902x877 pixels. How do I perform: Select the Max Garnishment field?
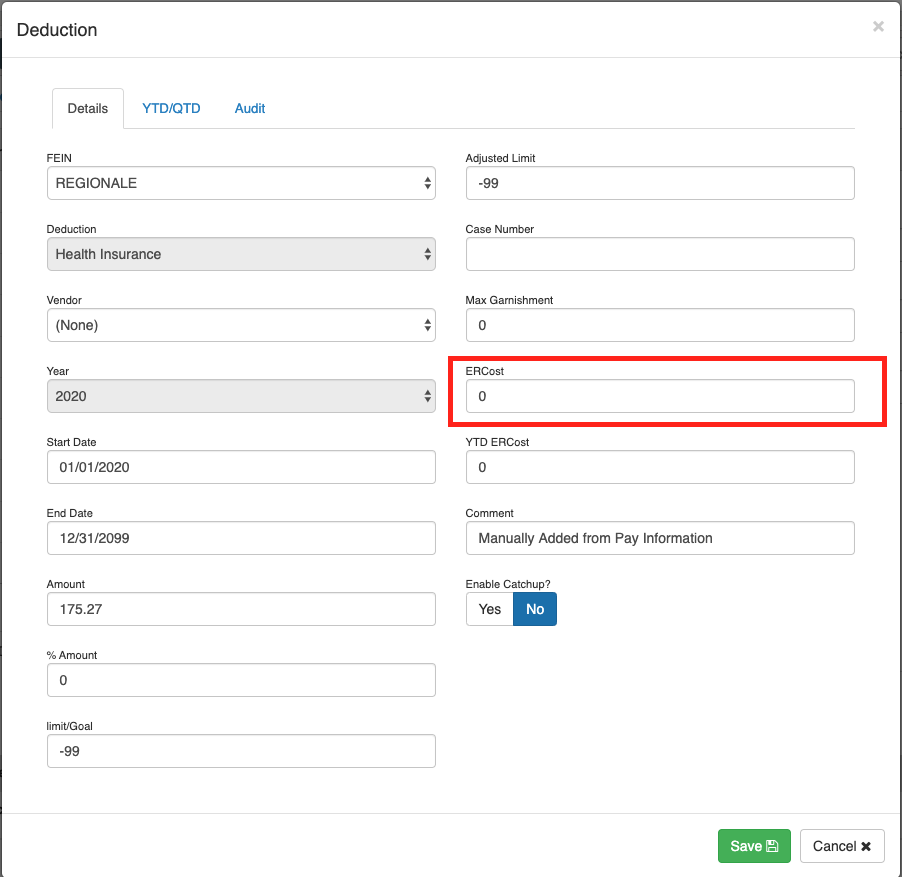(x=660, y=325)
